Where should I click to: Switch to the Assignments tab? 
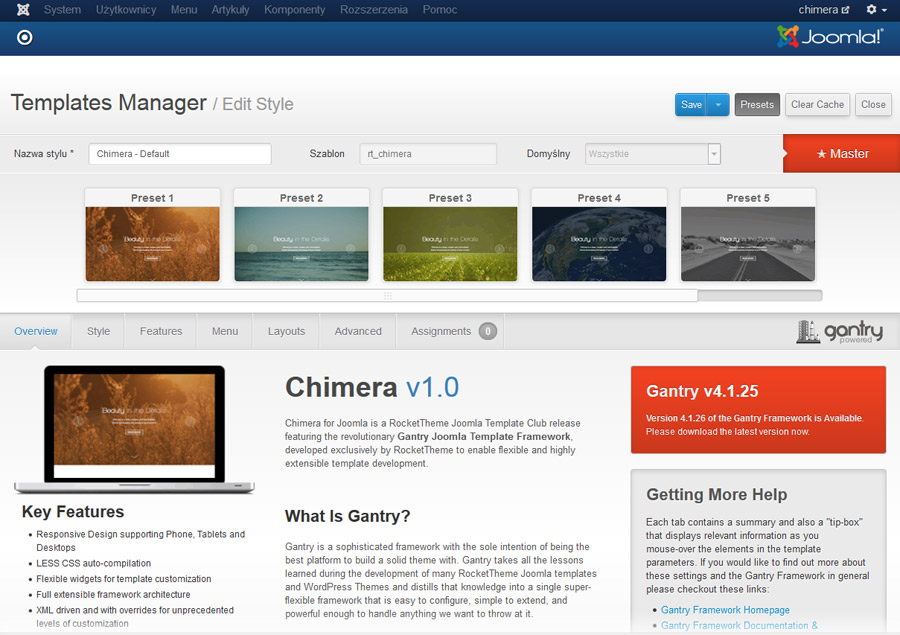tap(450, 331)
